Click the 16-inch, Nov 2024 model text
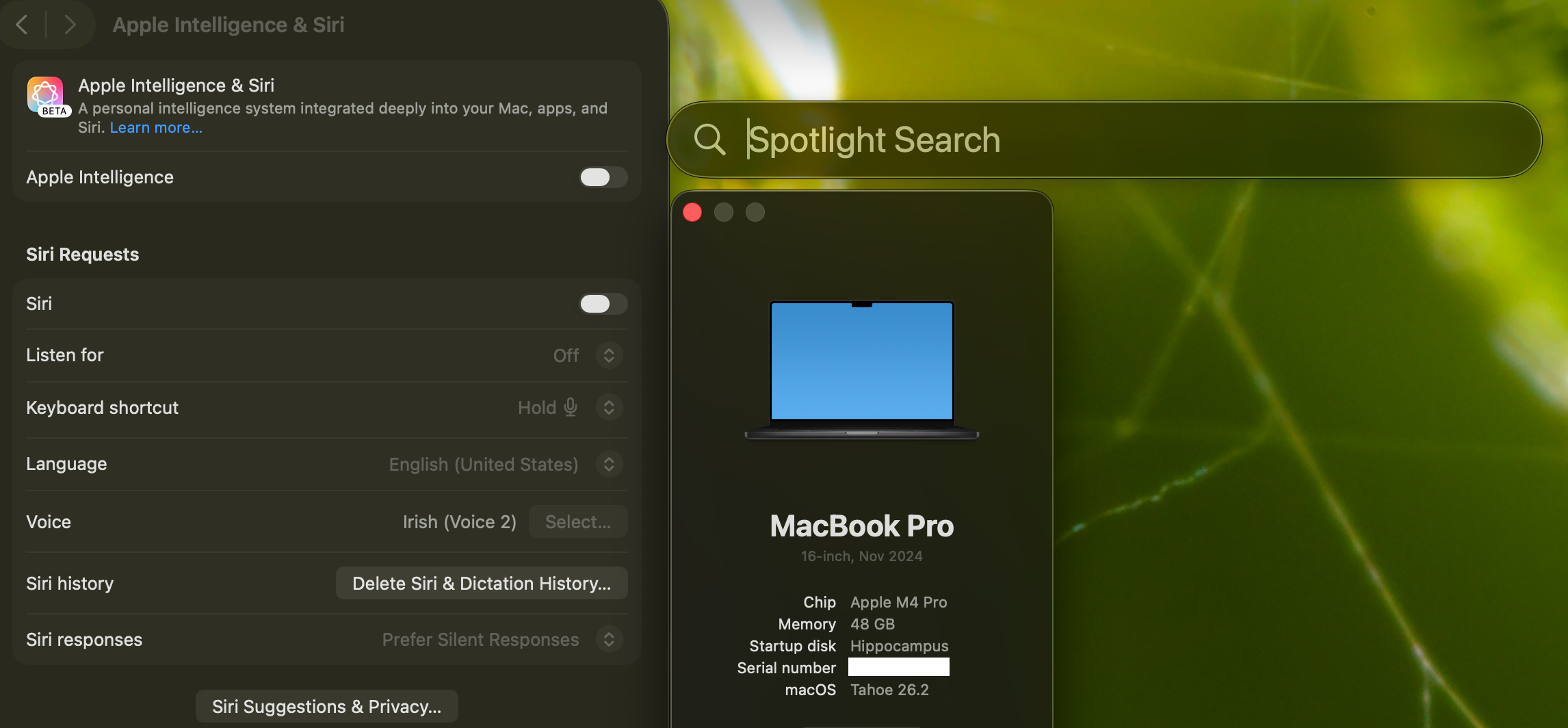The width and height of the screenshot is (1568, 728). click(x=862, y=556)
